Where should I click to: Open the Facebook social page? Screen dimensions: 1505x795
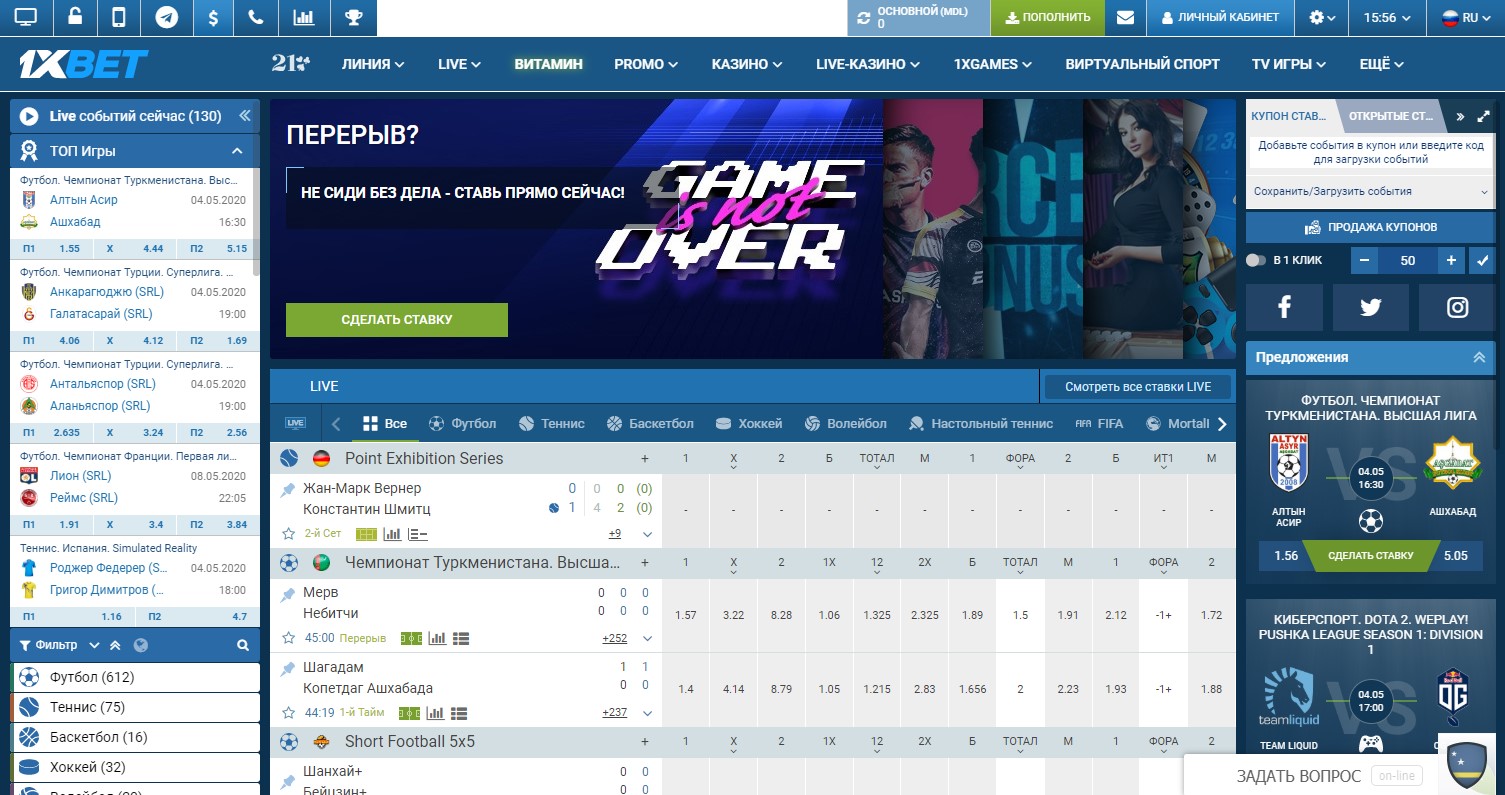coord(1284,308)
